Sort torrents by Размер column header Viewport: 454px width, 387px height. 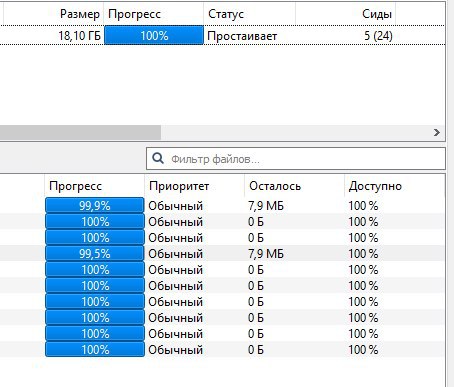tap(80, 14)
